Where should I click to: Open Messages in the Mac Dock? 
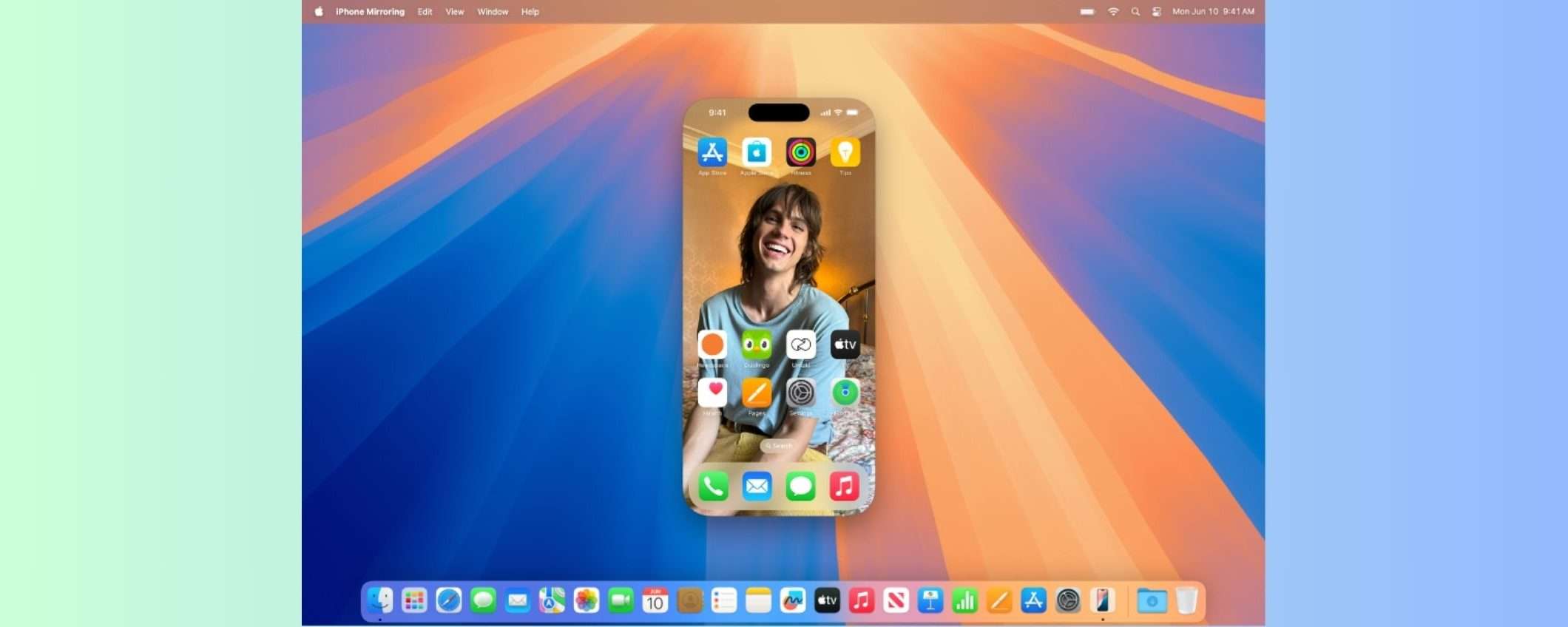[483, 600]
